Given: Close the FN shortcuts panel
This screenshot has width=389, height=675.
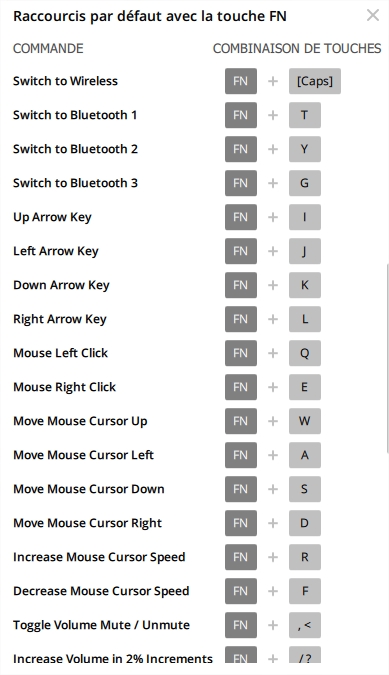Looking at the screenshot, I should (373, 15).
